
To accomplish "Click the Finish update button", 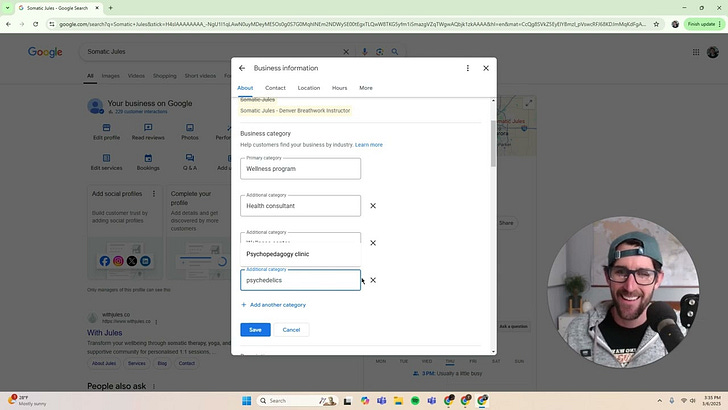I will tap(704, 24).
